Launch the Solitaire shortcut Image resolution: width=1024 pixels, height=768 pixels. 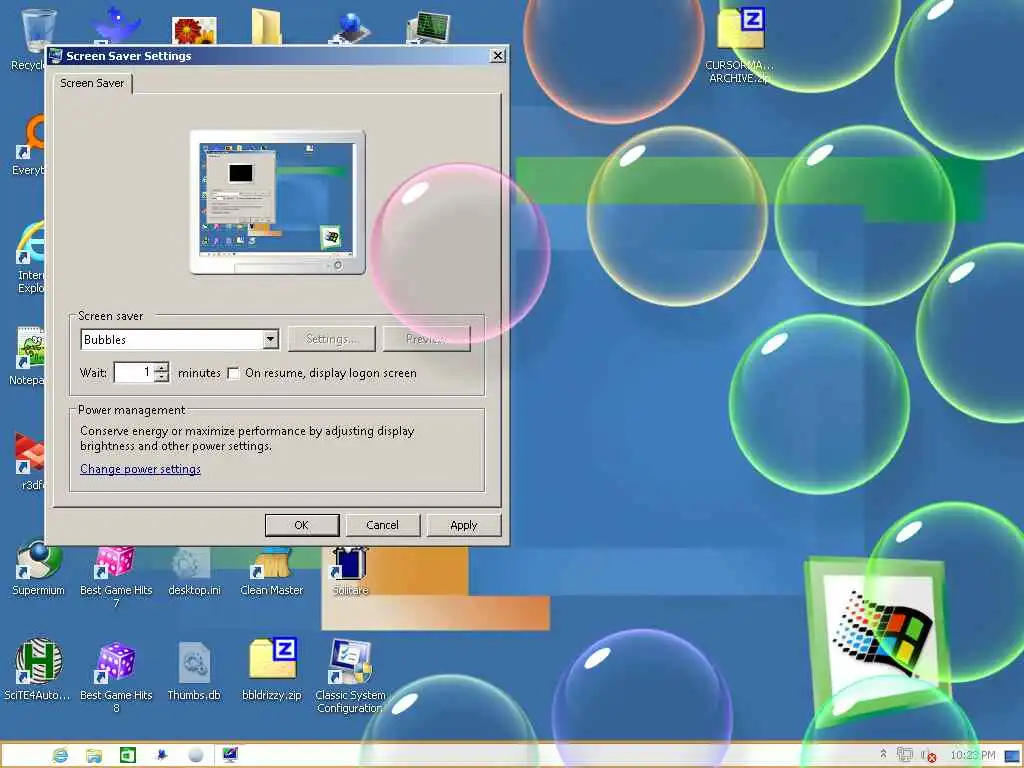(x=350, y=572)
